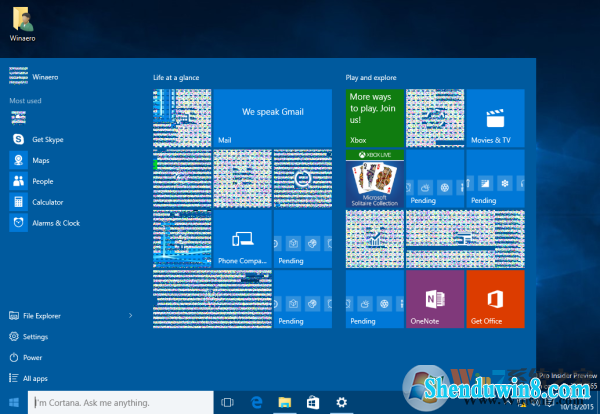Image resolution: width=600 pixels, height=414 pixels.
Task: Click the Windows Start button
Action: [x=14, y=403]
